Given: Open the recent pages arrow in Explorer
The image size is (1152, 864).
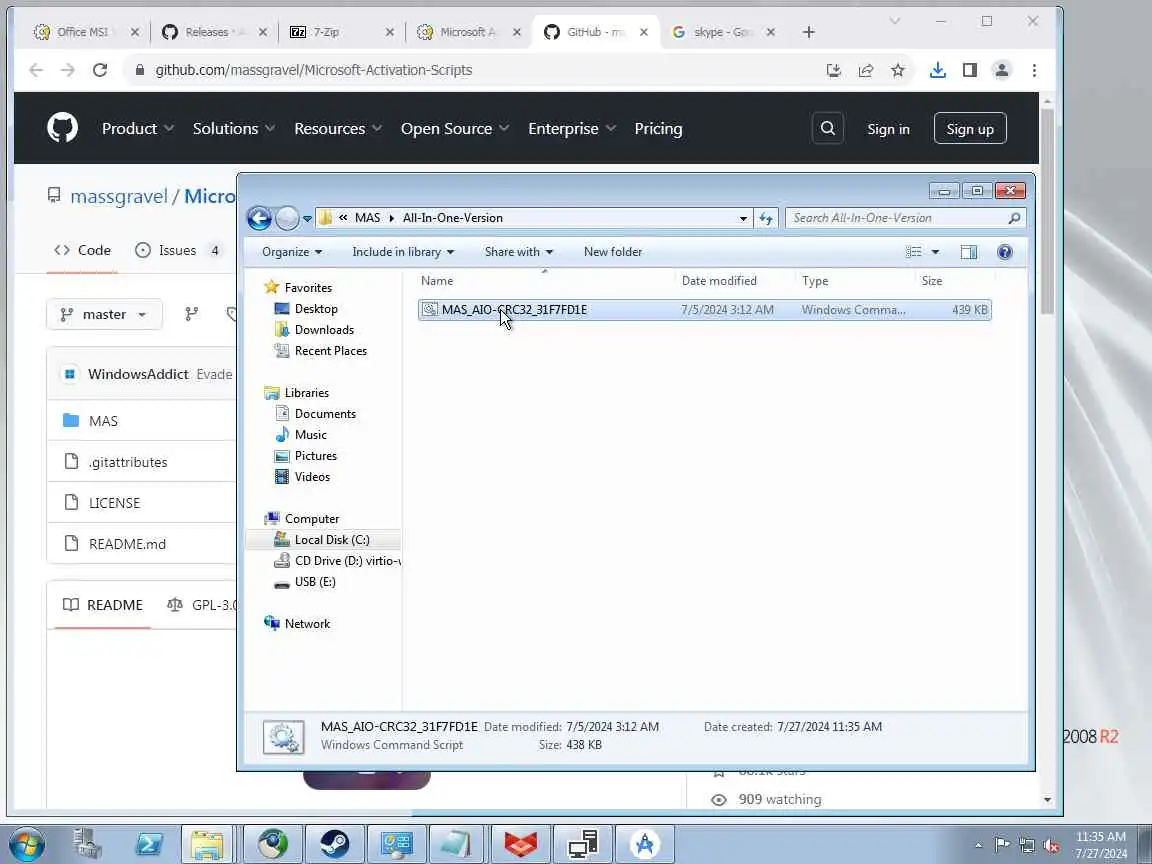Looking at the screenshot, I should point(307,219).
